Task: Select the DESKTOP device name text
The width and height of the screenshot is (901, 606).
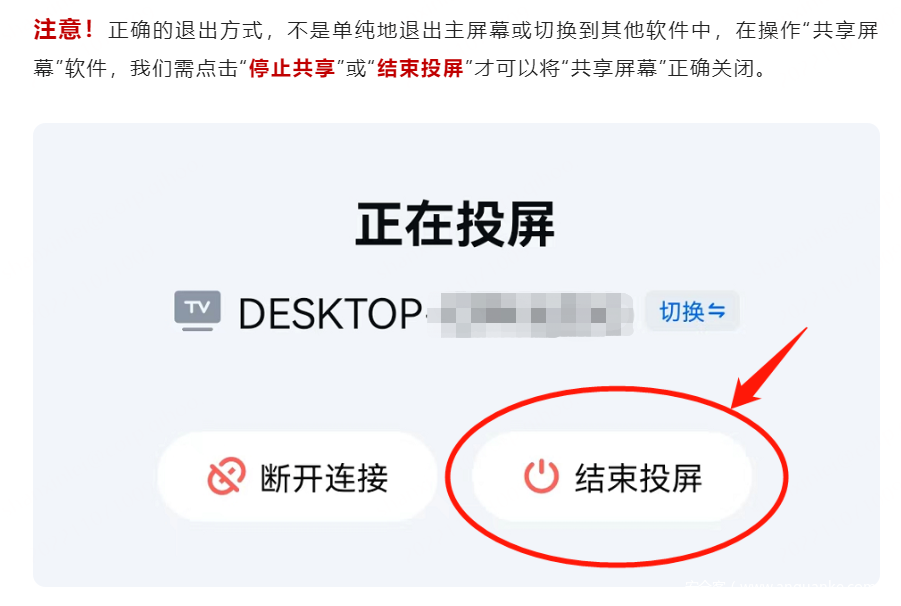Action: [330, 314]
